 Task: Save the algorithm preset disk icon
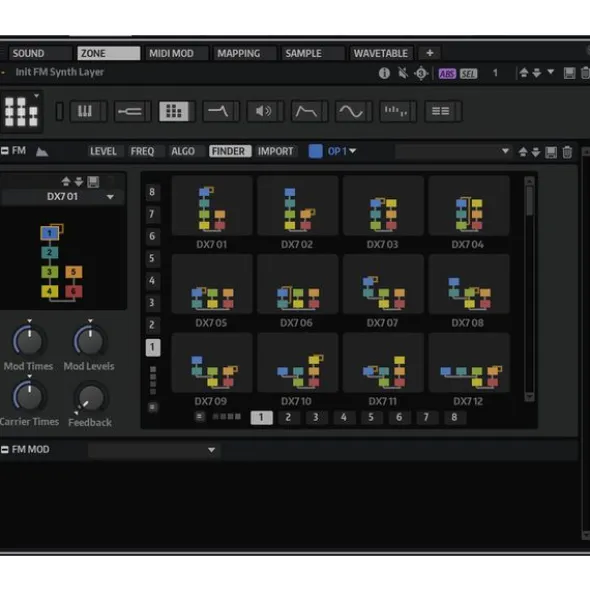pos(93,182)
